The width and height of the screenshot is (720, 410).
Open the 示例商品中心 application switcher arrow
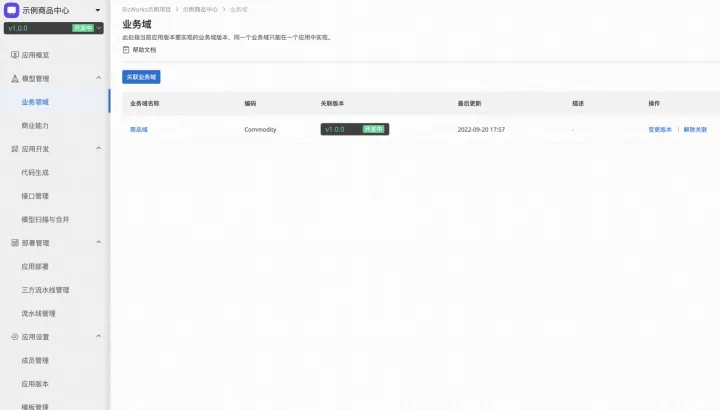click(98, 10)
